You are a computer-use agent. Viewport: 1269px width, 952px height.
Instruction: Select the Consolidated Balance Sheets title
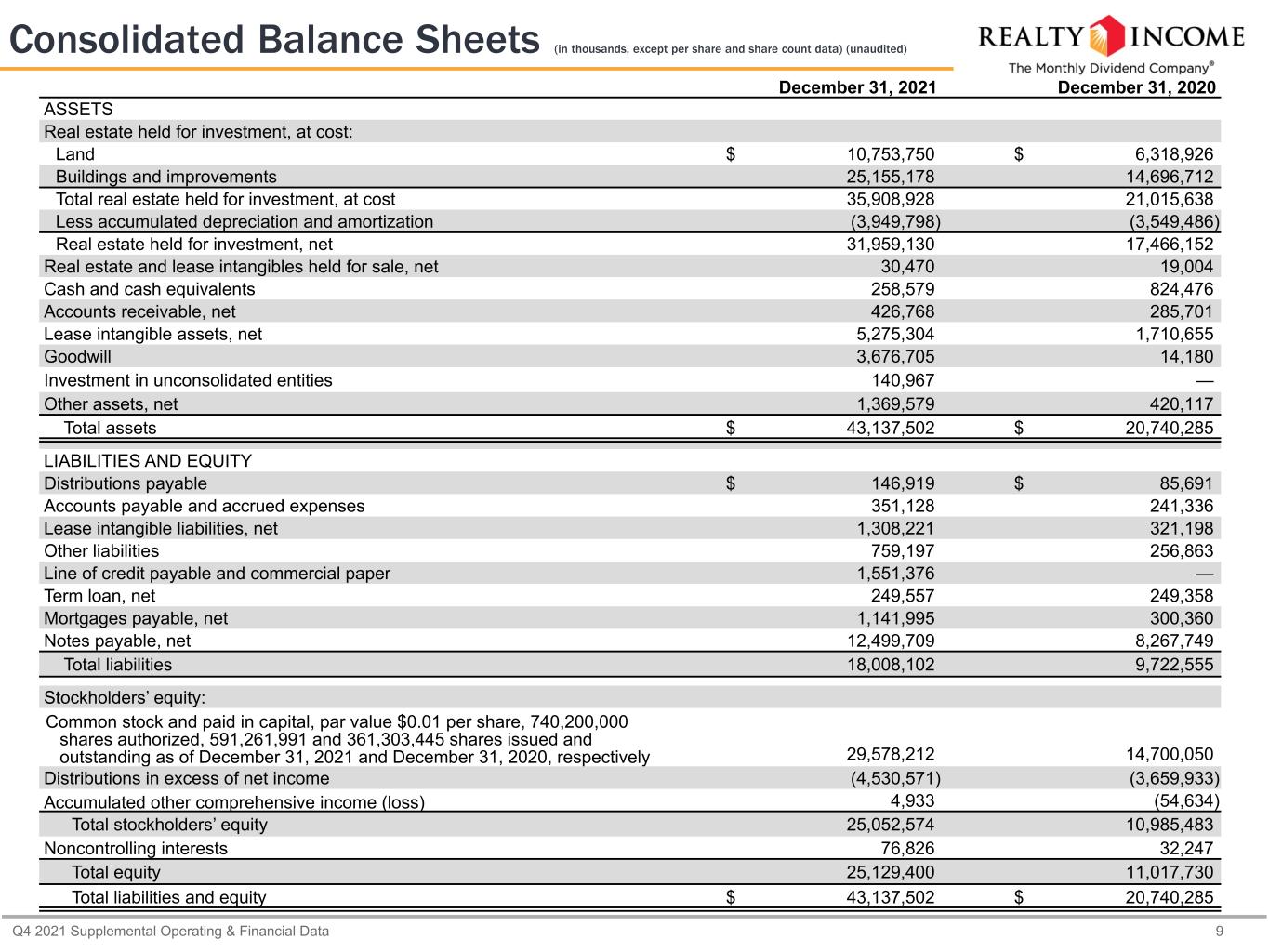274,39
